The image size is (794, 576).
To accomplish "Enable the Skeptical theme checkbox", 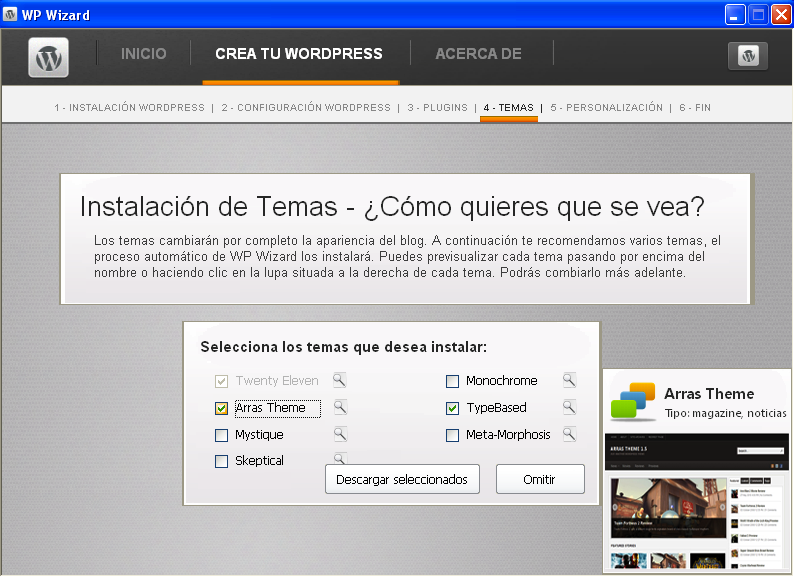I will pyautogui.click(x=221, y=461).
